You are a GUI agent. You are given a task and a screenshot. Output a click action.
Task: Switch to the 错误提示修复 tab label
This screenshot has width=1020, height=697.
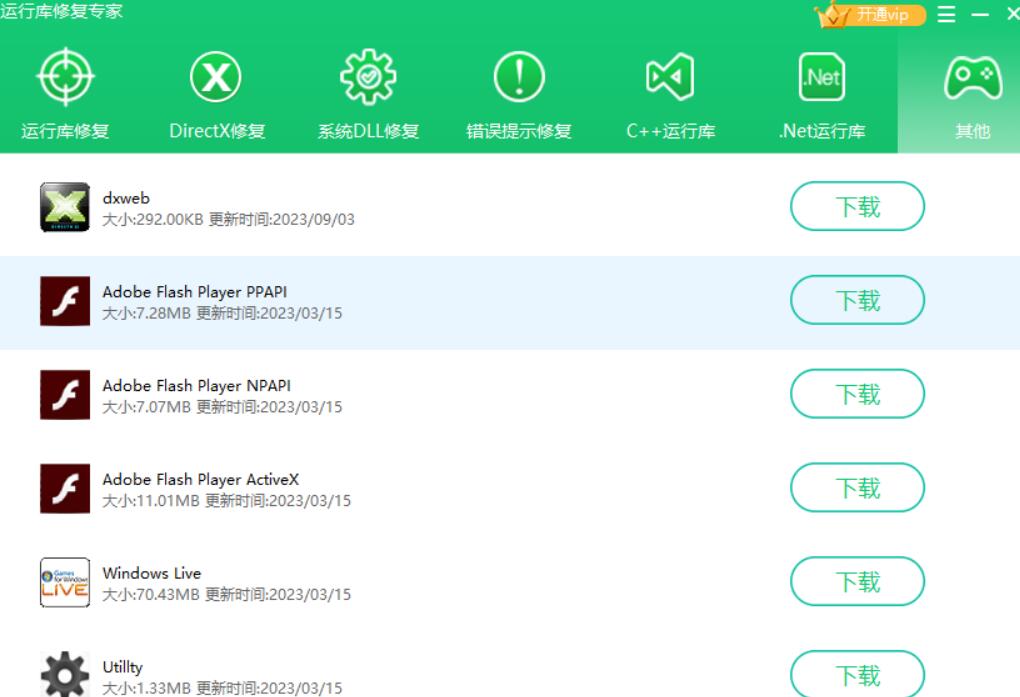[x=518, y=131]
